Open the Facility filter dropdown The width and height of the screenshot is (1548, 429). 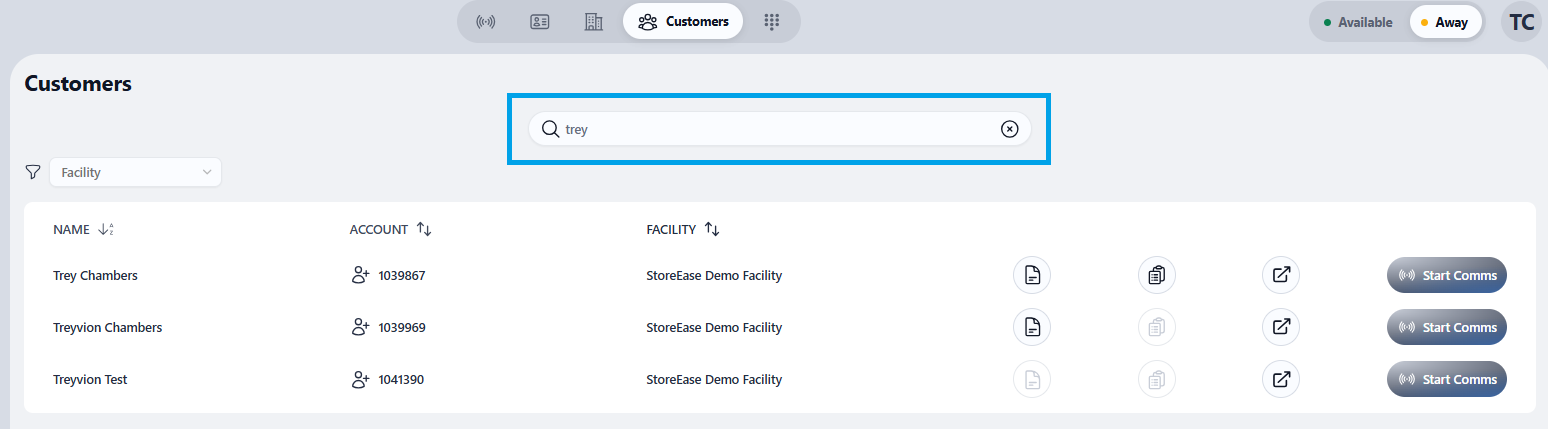135,172
